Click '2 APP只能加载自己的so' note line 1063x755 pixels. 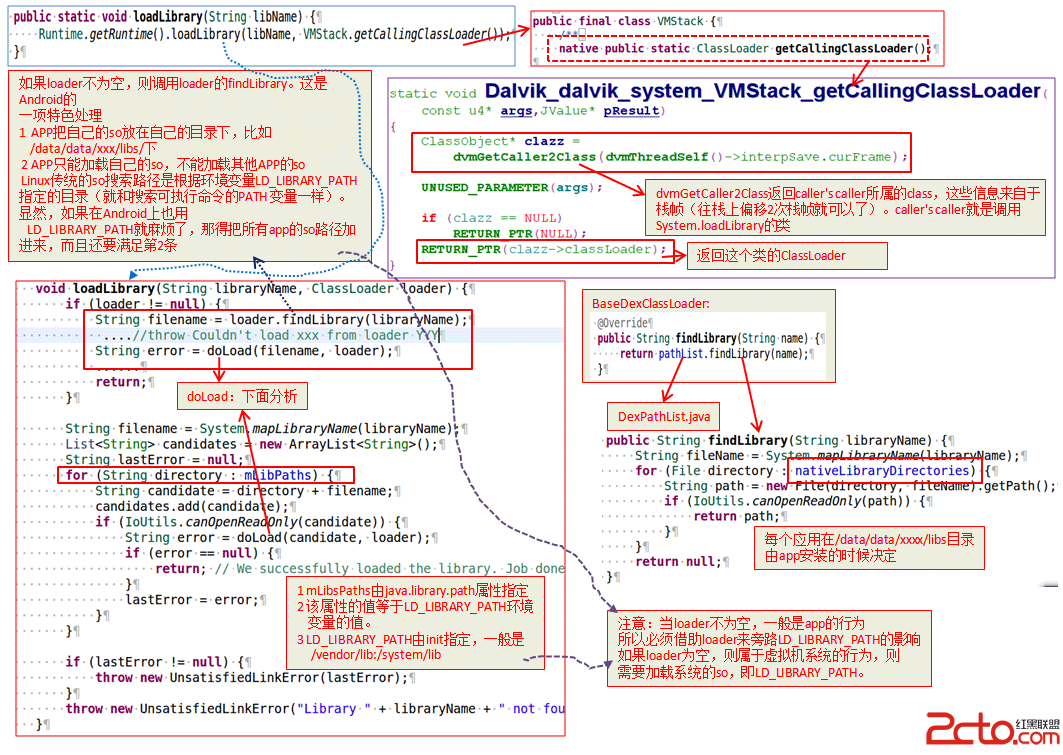[x=163, y=165]
